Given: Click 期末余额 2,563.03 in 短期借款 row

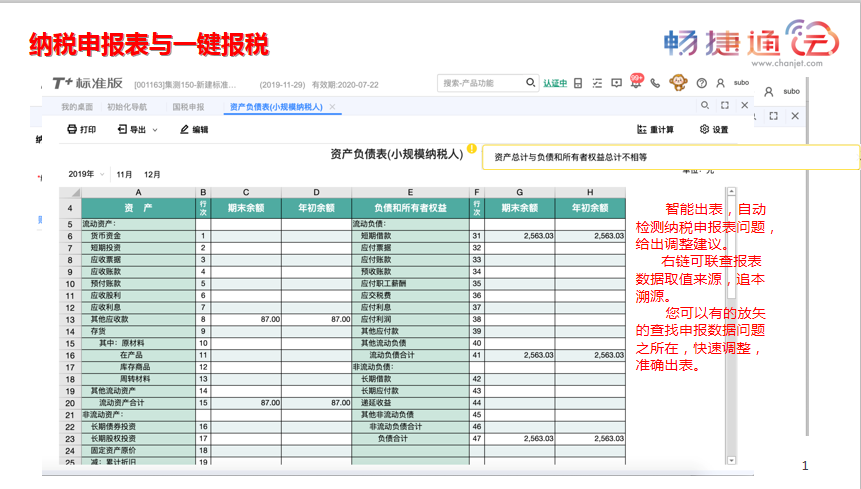Looking at the screenshot, I should [519, 236].
